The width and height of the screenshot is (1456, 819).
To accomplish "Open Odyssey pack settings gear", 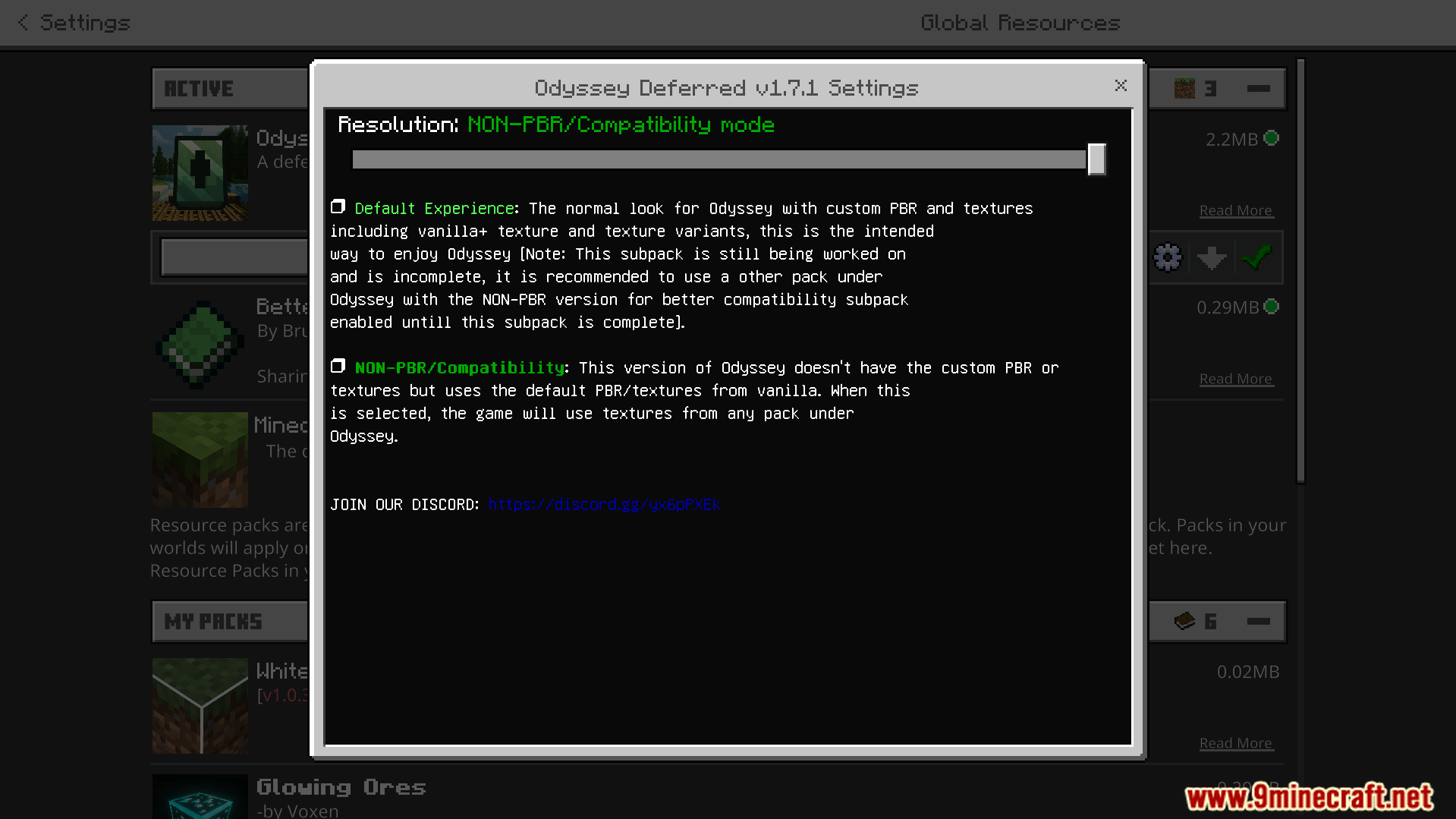I will click(1168, 257).
